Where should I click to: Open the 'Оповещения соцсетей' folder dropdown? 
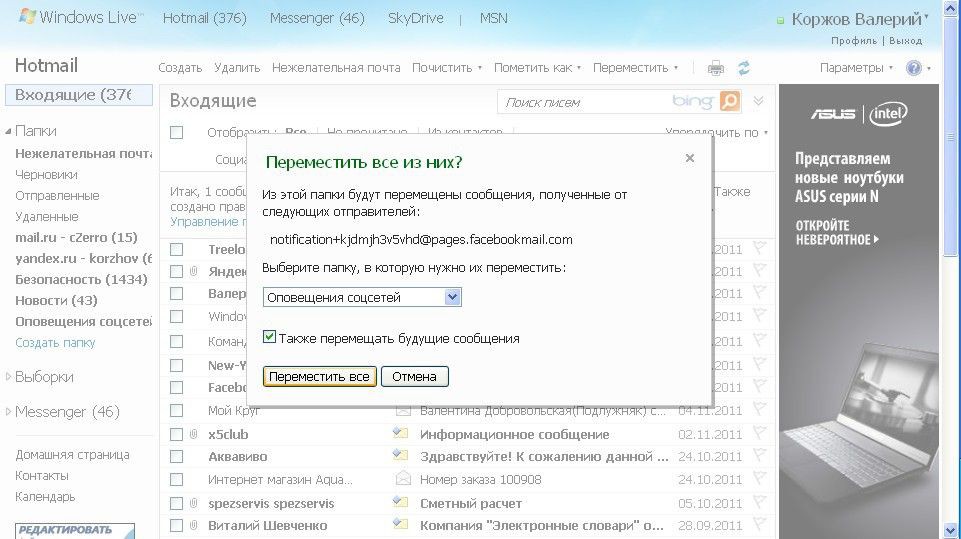coord(362,297)
